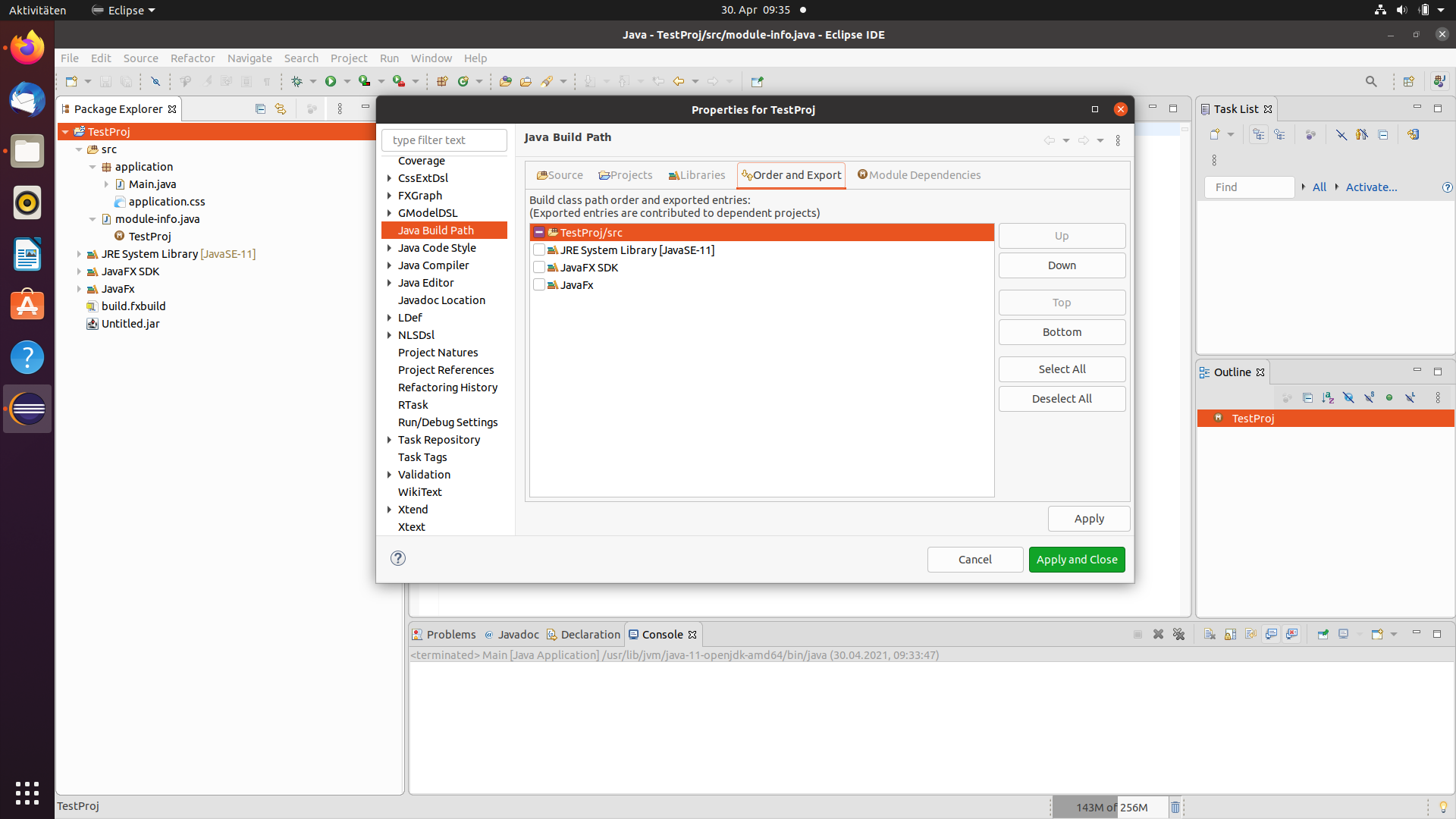Click the heap memory status bar 143M of 256M

[x=1111, y=807]
